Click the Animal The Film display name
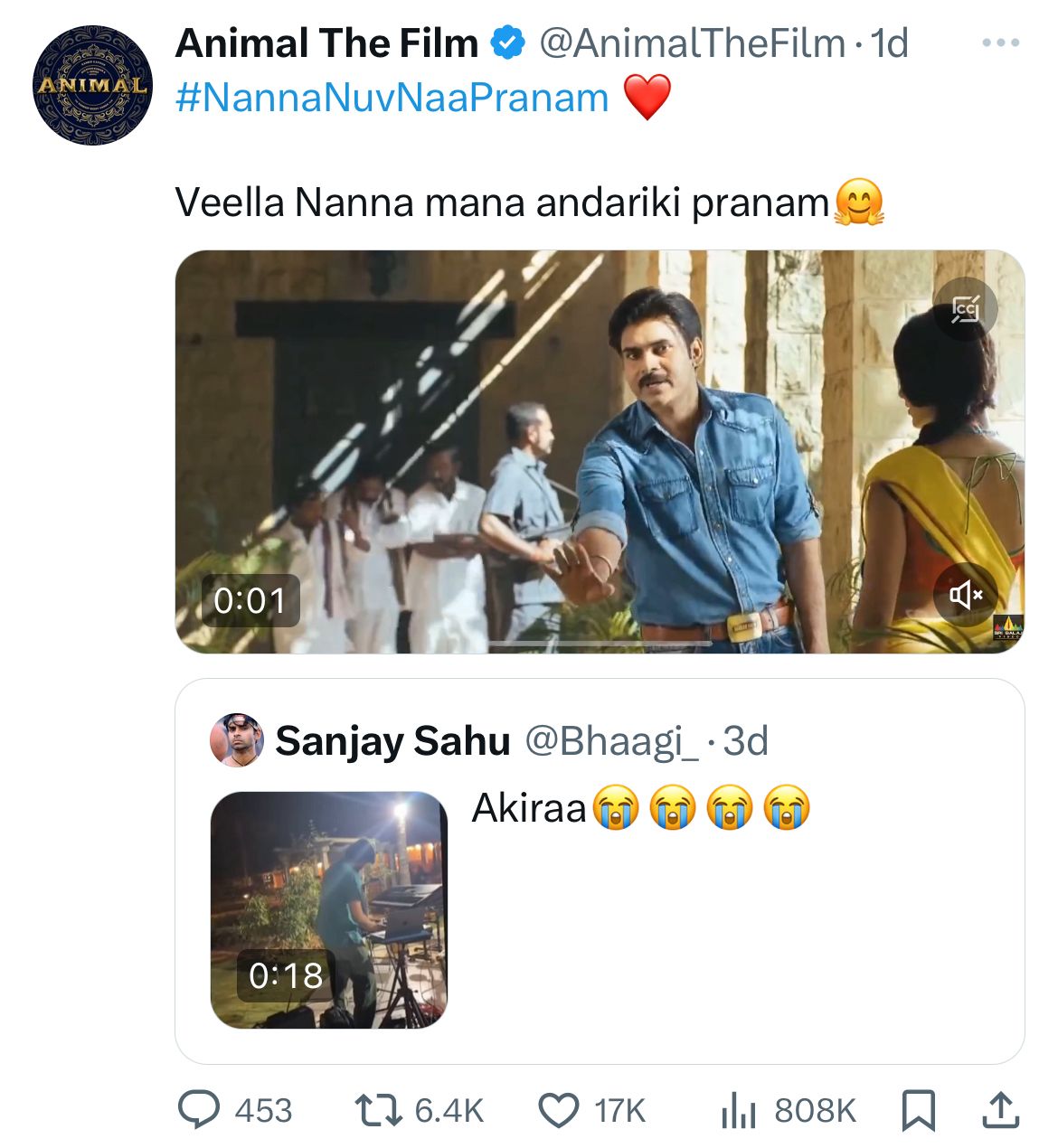This screenshot has height=1148, width=1058. pyautogui.click(x=326, y=43)
